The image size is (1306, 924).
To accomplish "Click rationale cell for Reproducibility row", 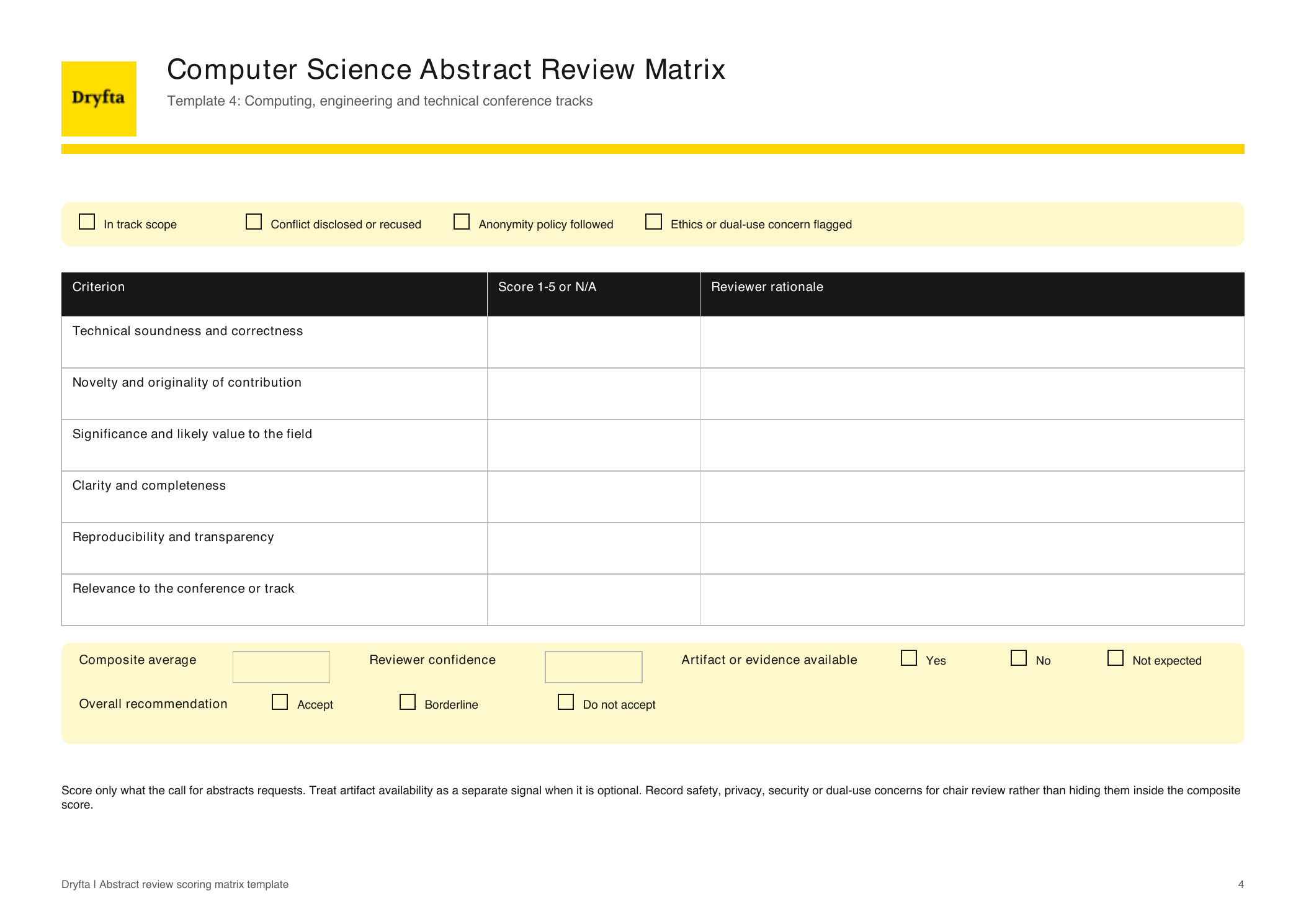I will click(x=972, y=549).
